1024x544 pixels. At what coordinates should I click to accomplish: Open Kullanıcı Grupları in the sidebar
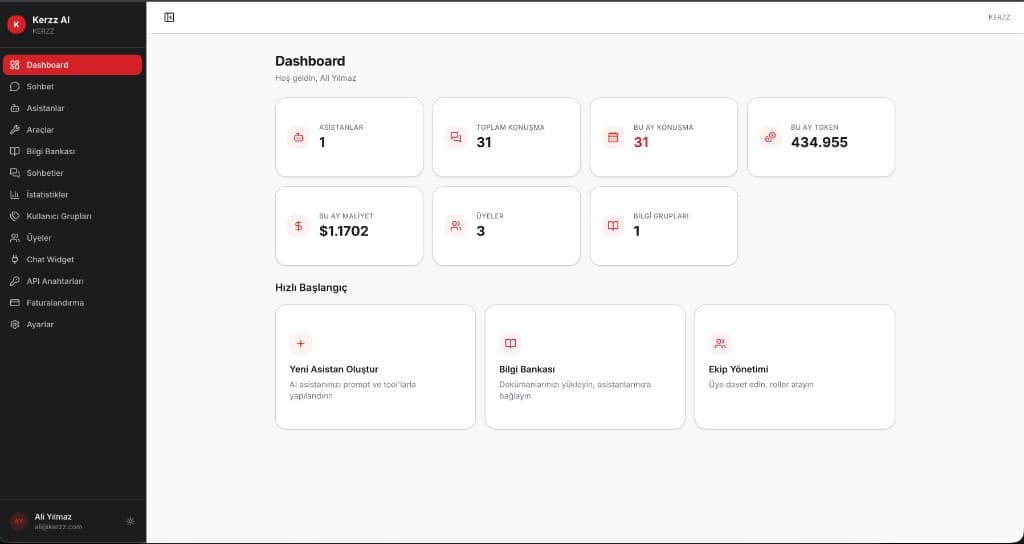click(x=72, y=216)
